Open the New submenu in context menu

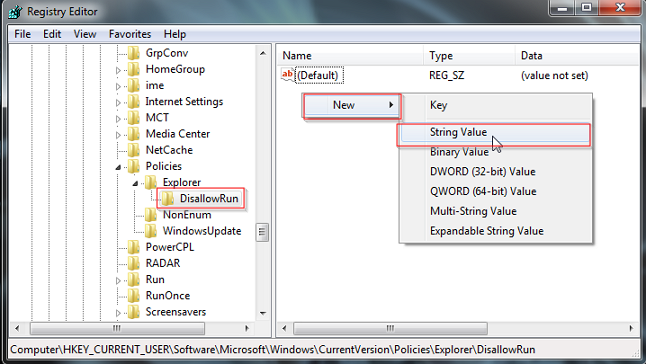pyautogui.click(x=352, y=105)
